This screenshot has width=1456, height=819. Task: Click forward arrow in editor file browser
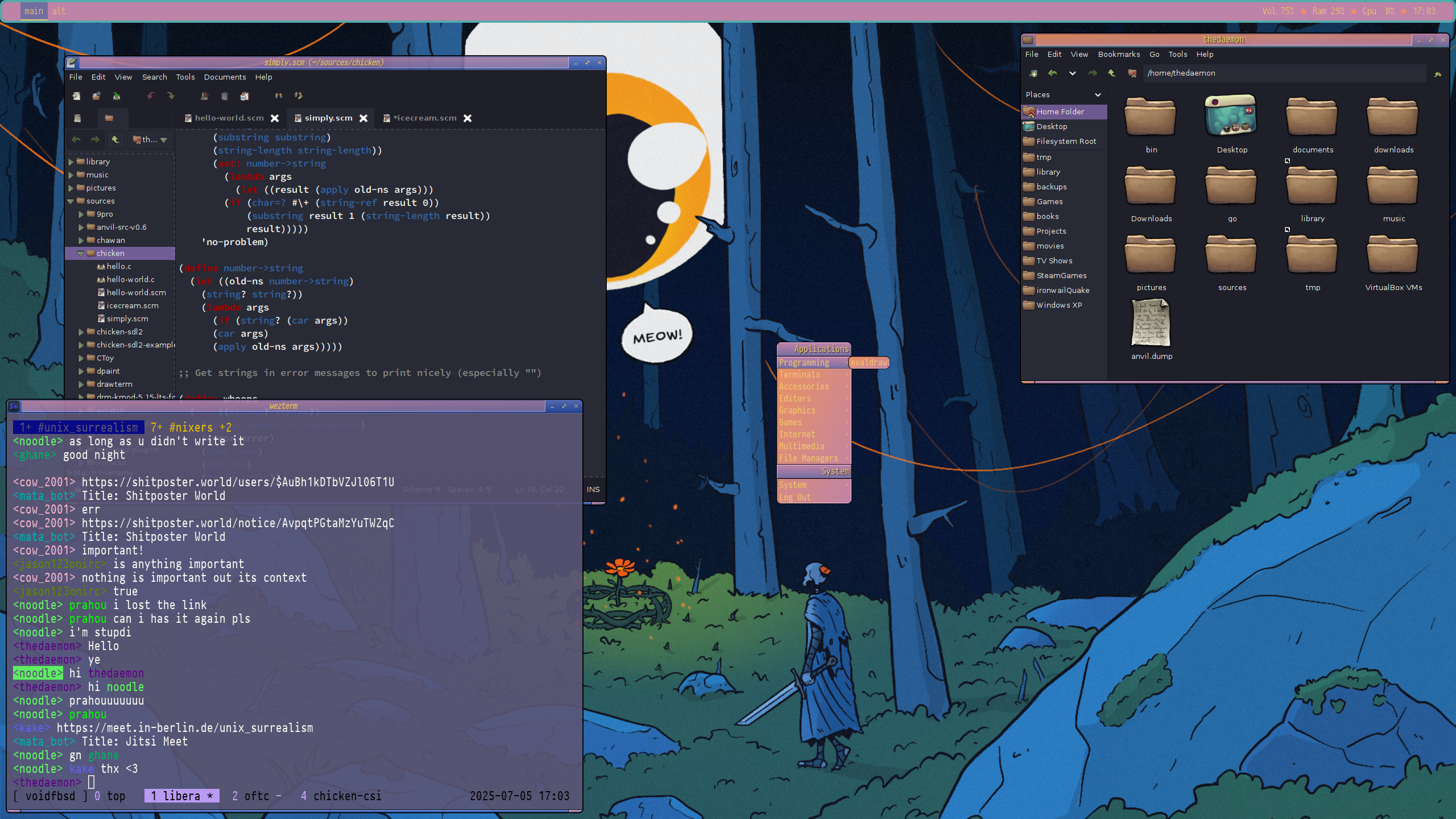tap(95, 139)
